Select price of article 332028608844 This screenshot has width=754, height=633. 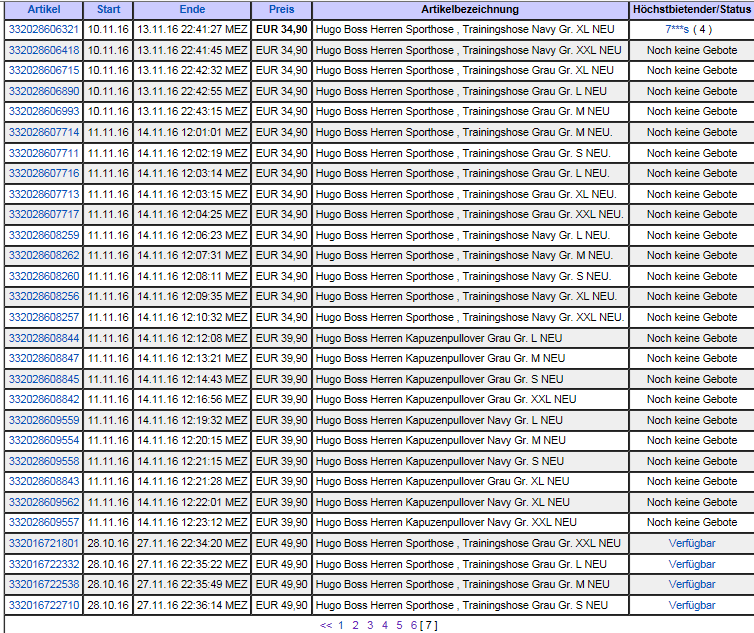pos(281,338)
